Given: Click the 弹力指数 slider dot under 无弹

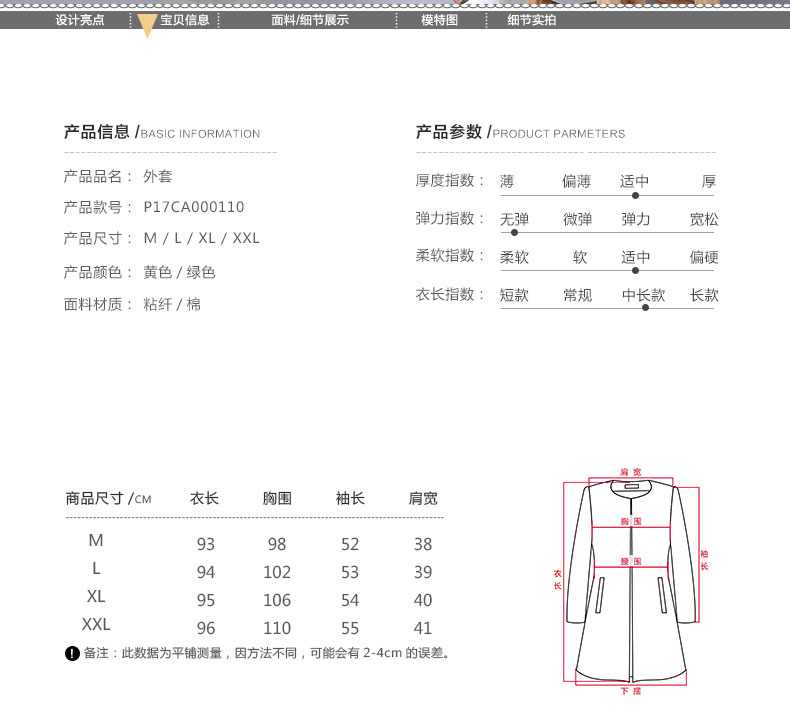Looking at the screenshot, I should click(x=514, y=233).
